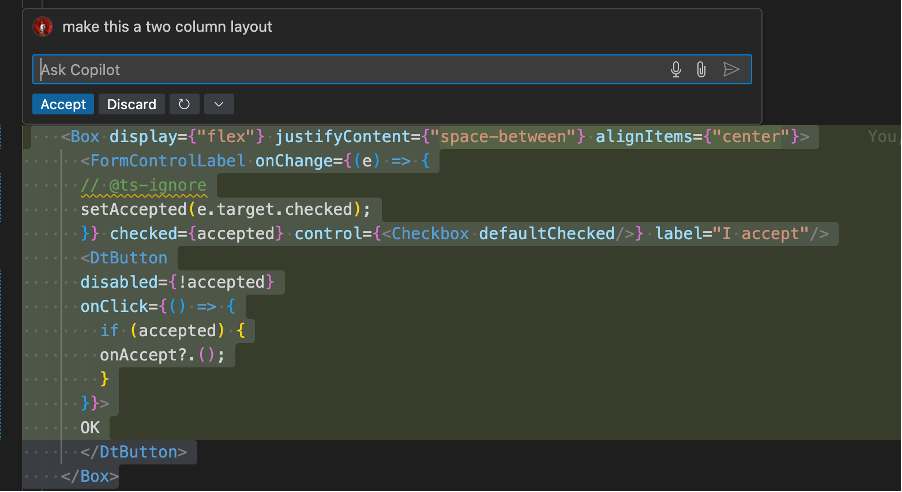
Task: Focus the Ask Copilot input field
Action: coord(350,70)
